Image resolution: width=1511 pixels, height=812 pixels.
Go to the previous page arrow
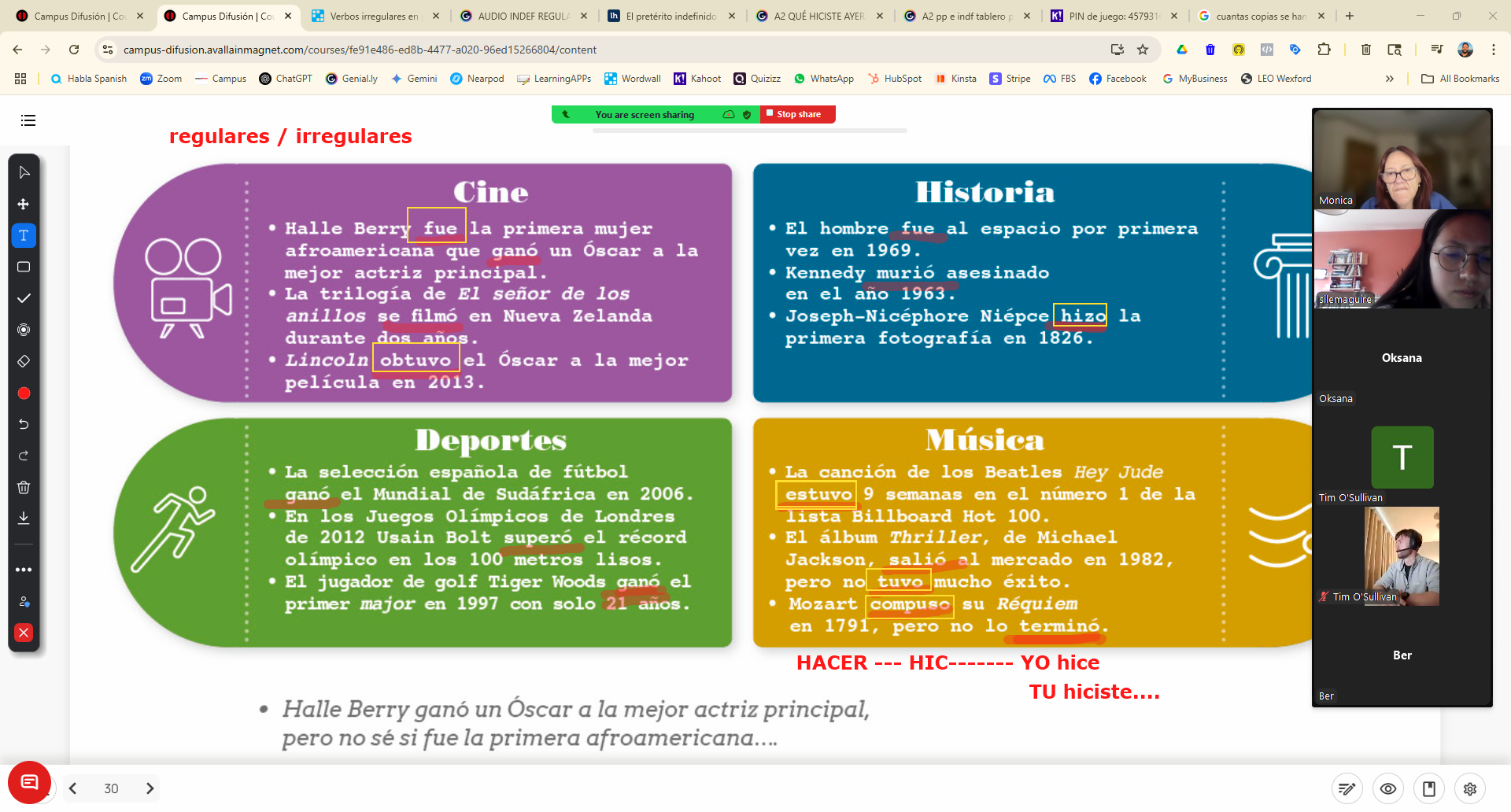pos(72,788)
